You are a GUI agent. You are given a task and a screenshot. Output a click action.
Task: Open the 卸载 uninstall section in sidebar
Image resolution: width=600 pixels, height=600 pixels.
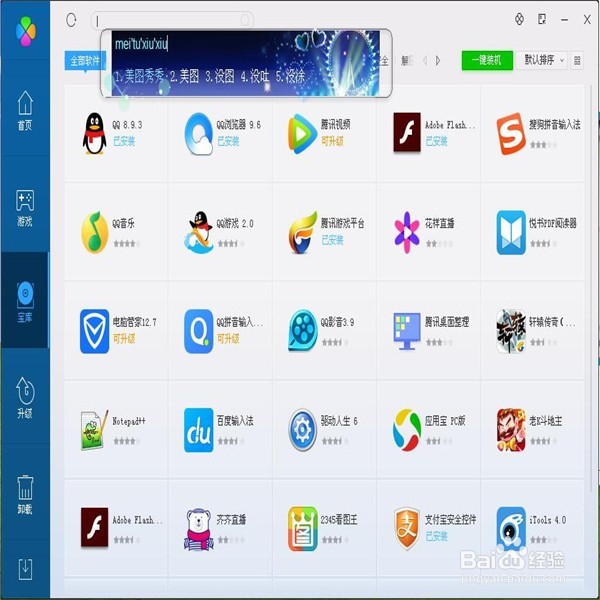coord(25,495)
